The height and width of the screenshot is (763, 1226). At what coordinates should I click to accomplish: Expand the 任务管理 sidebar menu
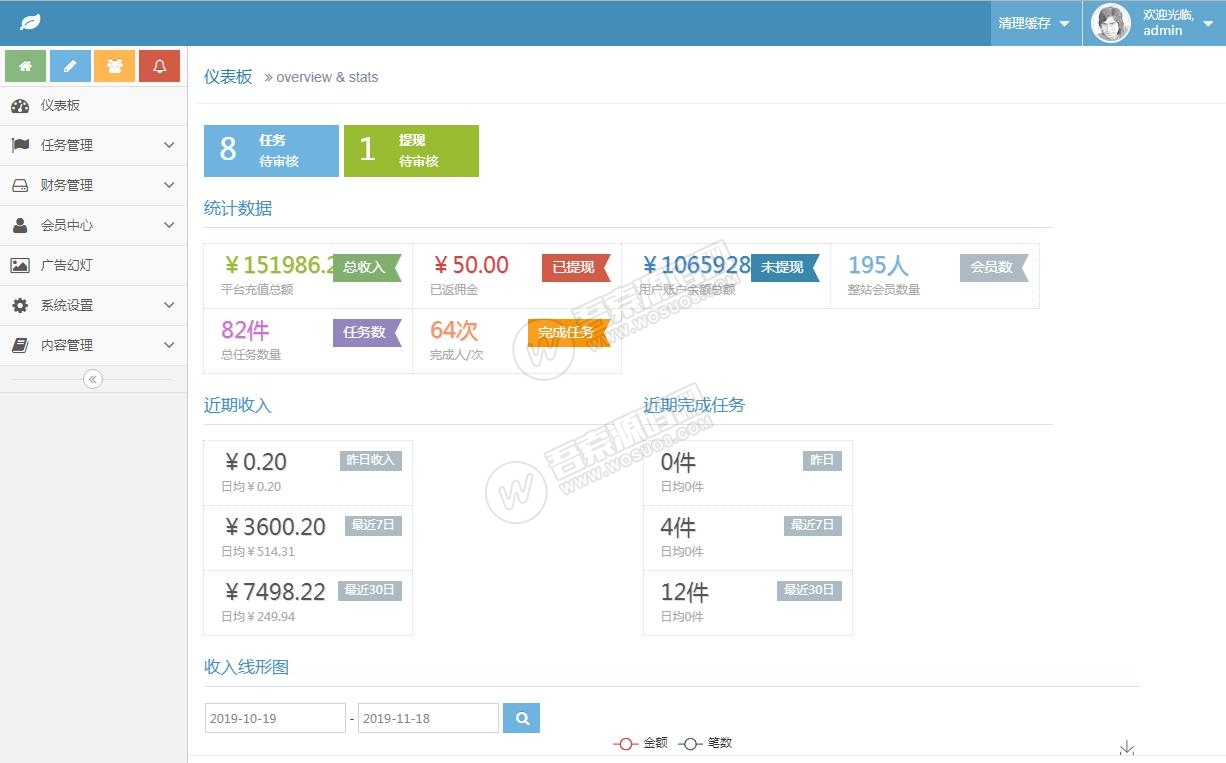click(x=93, y=145)
